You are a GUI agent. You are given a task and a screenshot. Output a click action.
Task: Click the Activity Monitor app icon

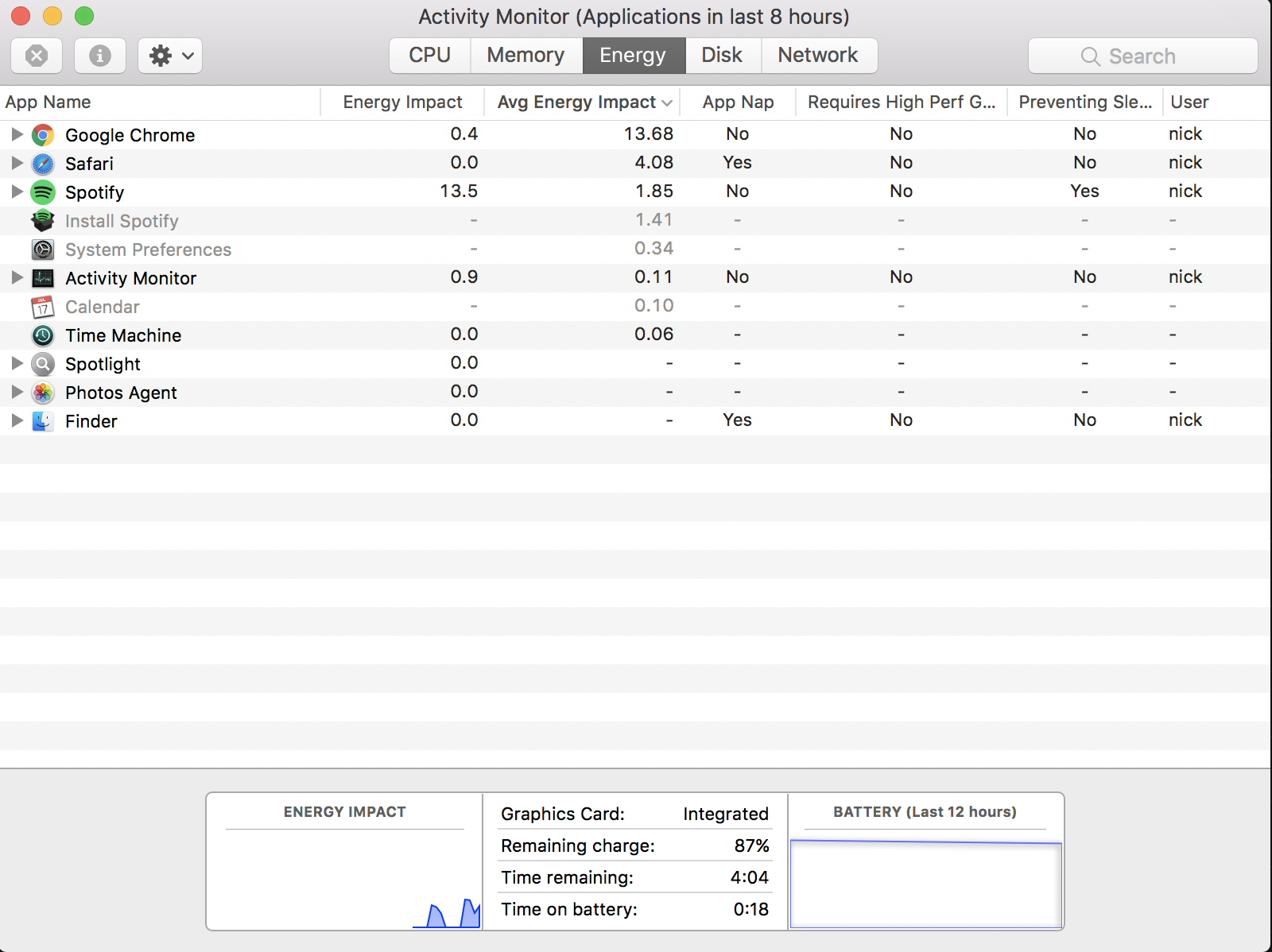pyautogui.click(x=43, y=278)
